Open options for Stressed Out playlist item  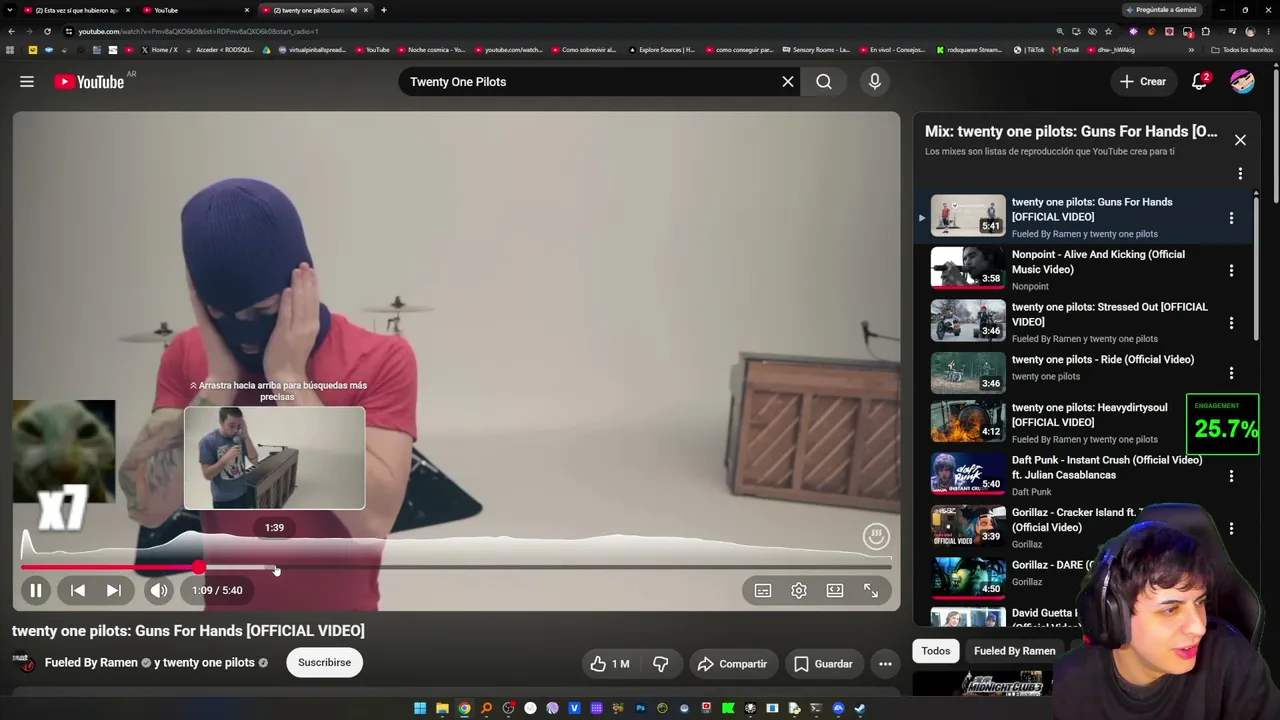1231,323
